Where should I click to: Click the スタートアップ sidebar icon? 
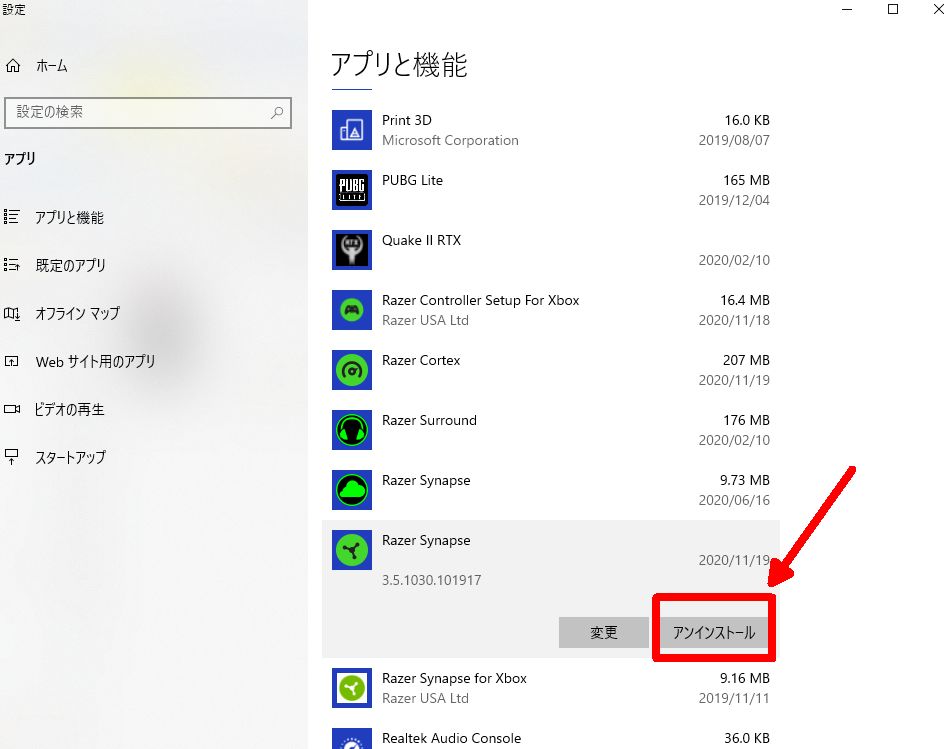[x=11, y=457]
